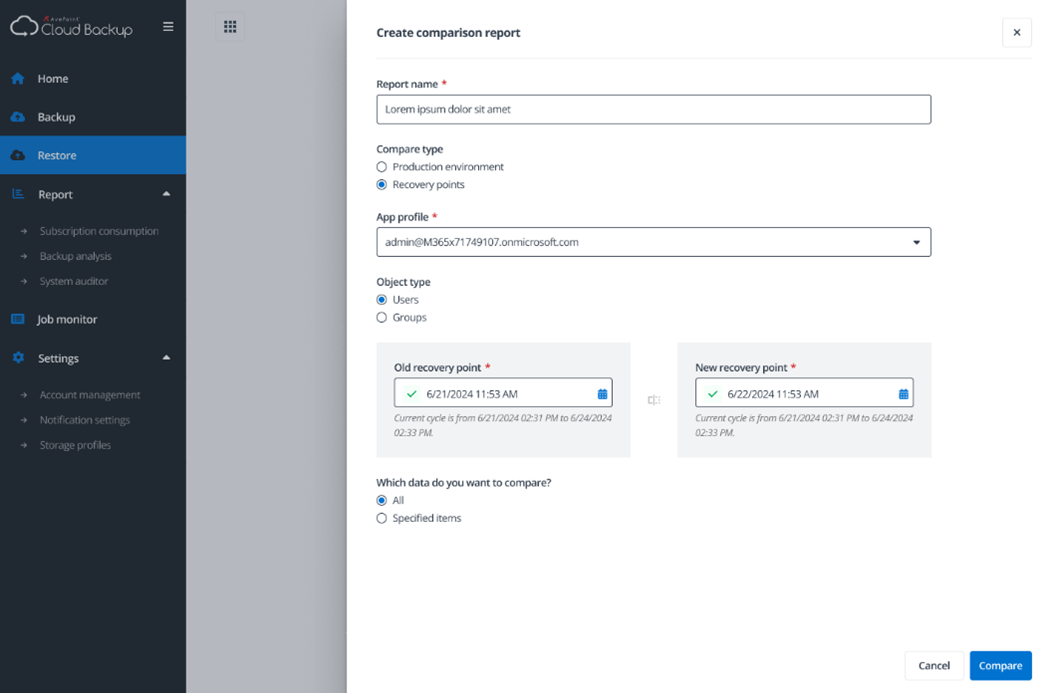Open Job monitor in sidebar

(x=93, y=319)
